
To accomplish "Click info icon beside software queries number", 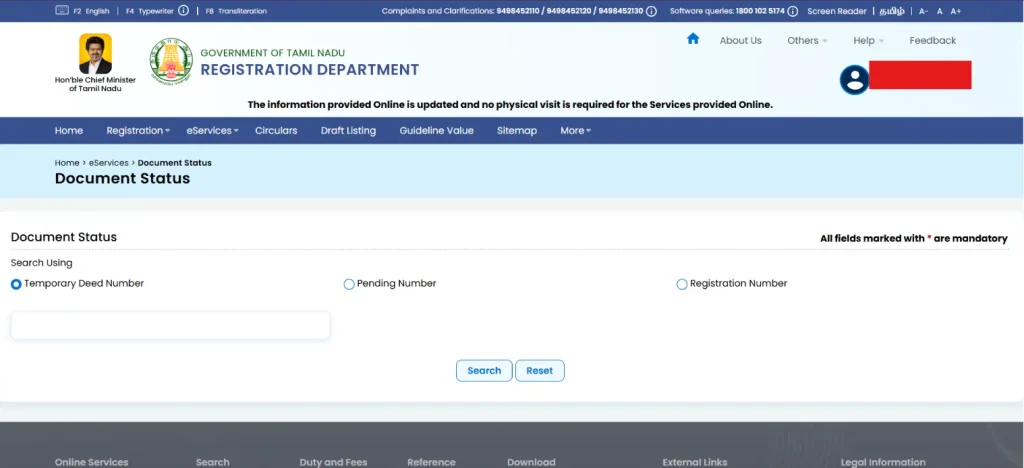I will point(792,11).
